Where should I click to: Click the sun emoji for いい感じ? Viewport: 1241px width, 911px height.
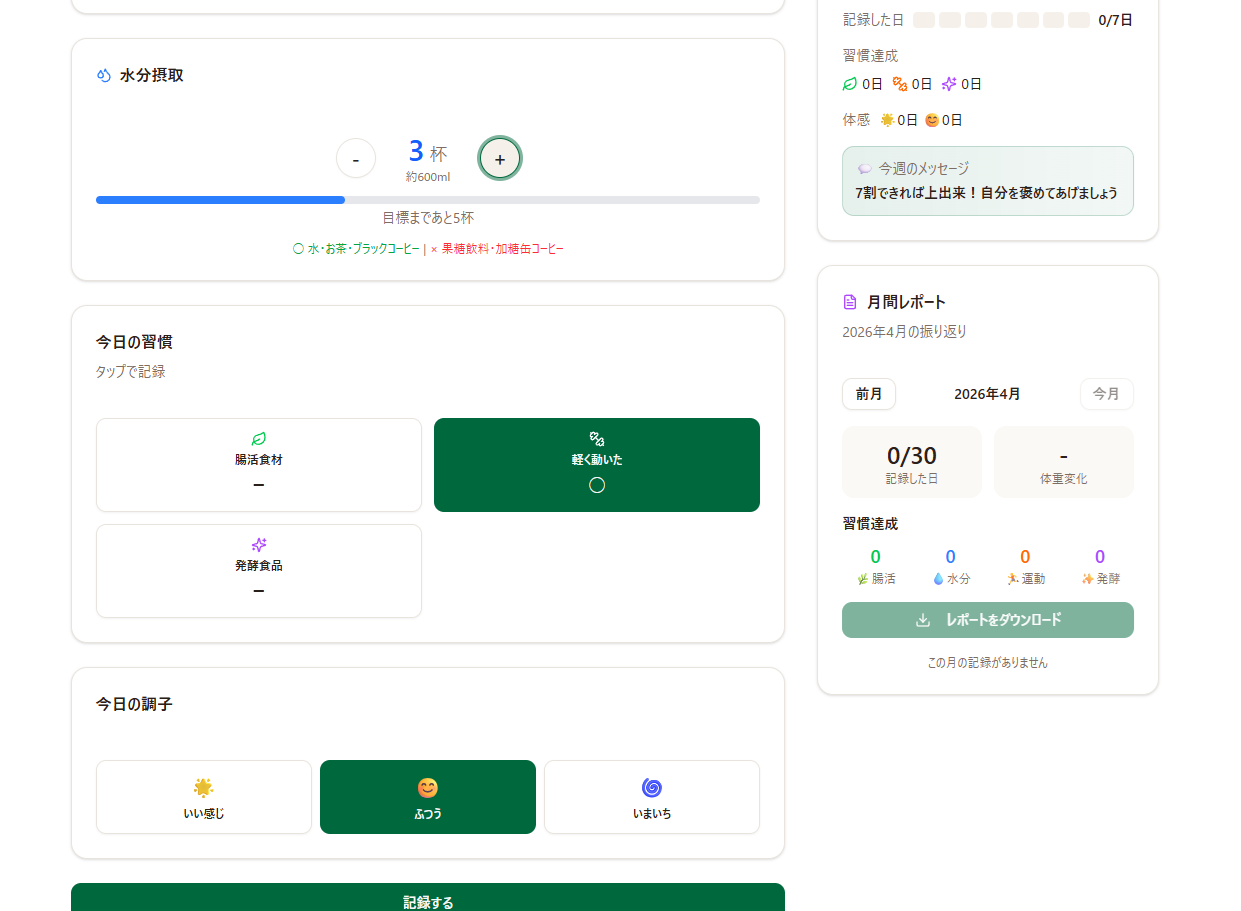pos(204,788)
